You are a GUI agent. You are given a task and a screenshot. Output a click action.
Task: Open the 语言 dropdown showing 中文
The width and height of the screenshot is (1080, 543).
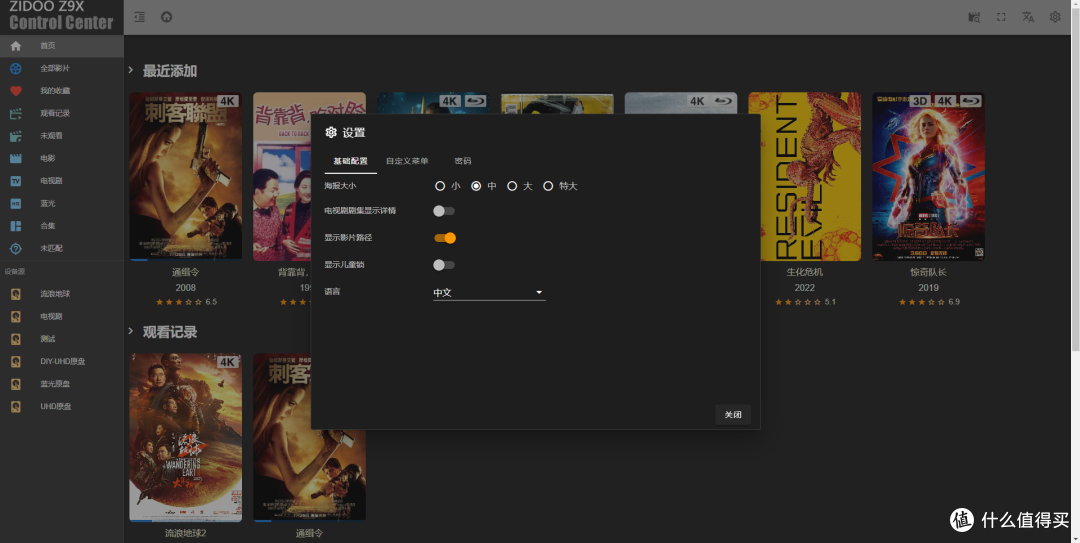click(489, 293)
